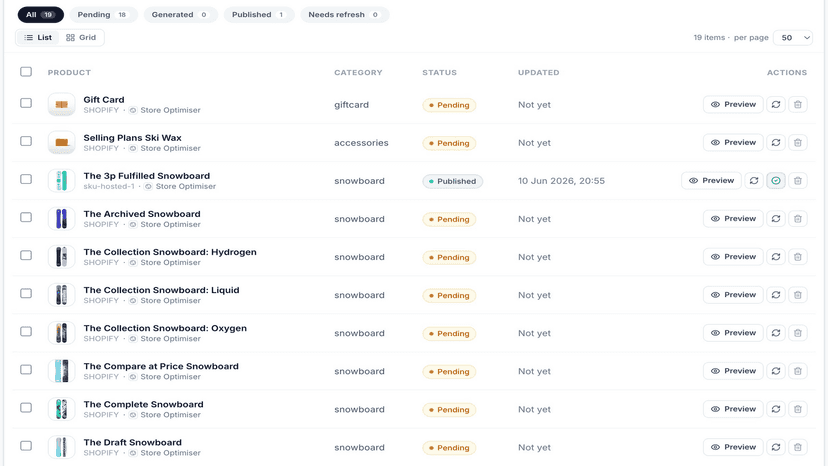Preview The Draft Snowboard
The image size is (828, 466).
click(x=733, y=447)
